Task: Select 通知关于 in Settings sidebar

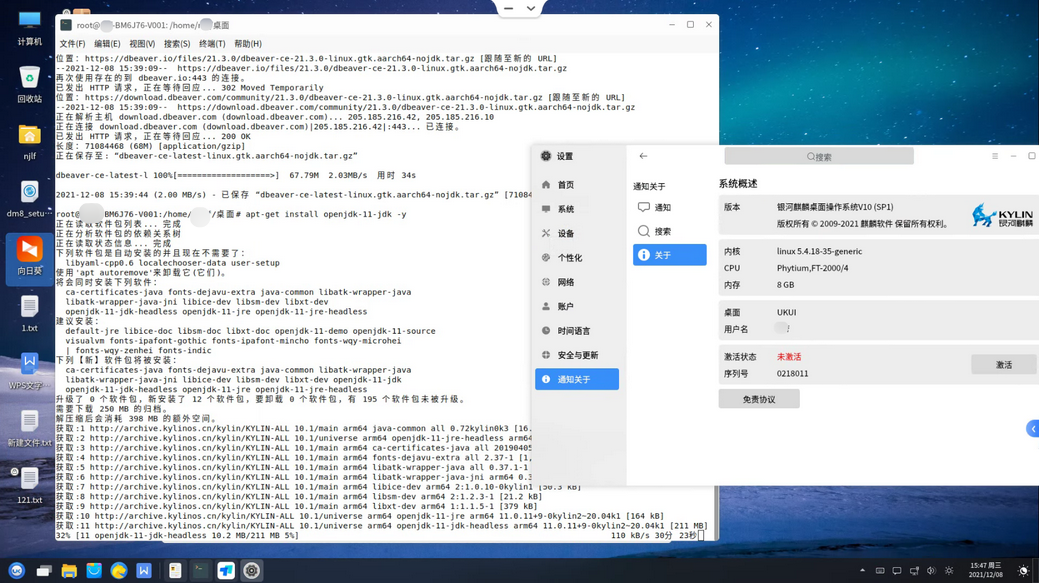Action: click(x=577, y=379)
